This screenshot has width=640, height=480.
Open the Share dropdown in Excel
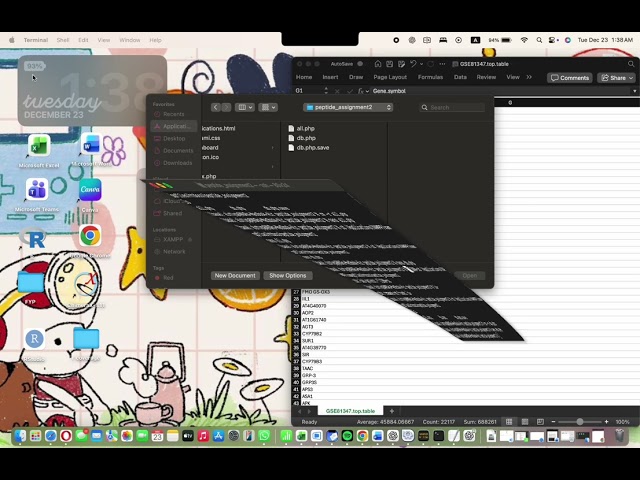click(618, 77)
